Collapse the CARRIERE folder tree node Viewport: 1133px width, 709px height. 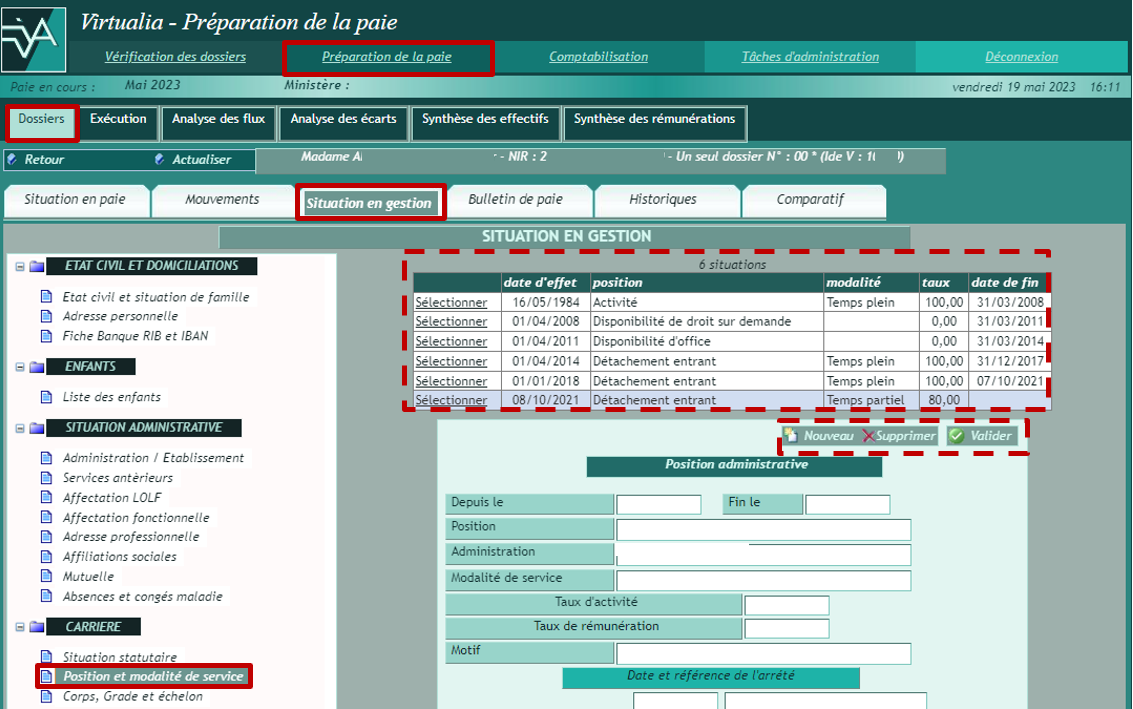click(x=20, y=627)
